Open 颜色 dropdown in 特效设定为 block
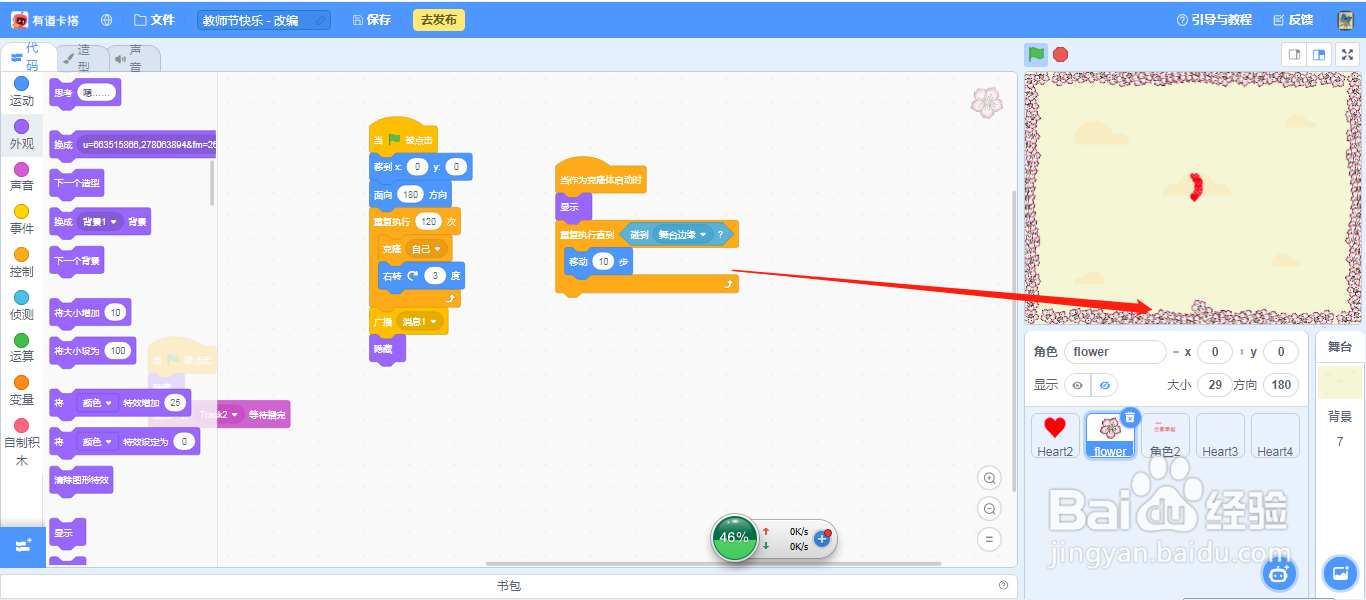The image size is (1366, 600). pyautogui.click(x=95, y=441)
